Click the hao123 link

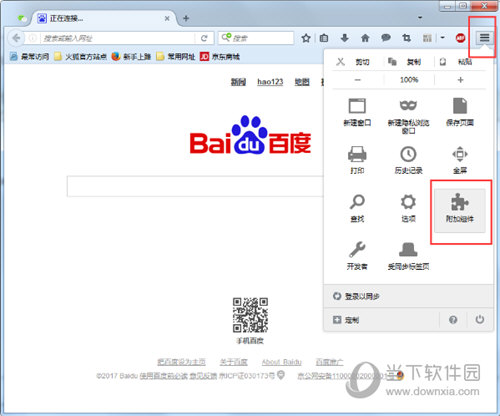pyautogui.click(x=270, y=82)
